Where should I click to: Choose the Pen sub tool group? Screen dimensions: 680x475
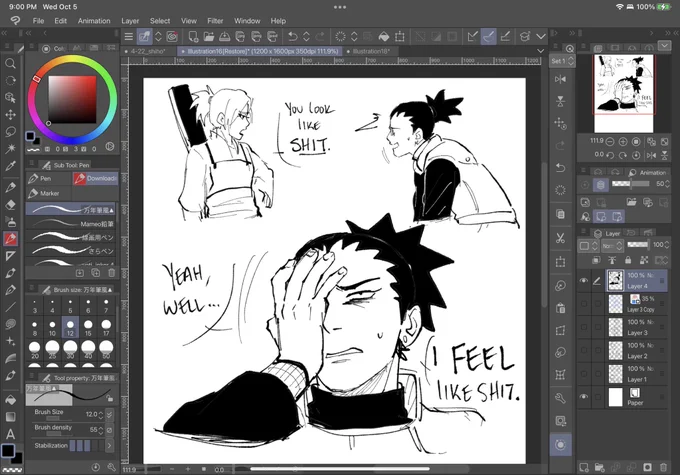click(x=48, y=178)
